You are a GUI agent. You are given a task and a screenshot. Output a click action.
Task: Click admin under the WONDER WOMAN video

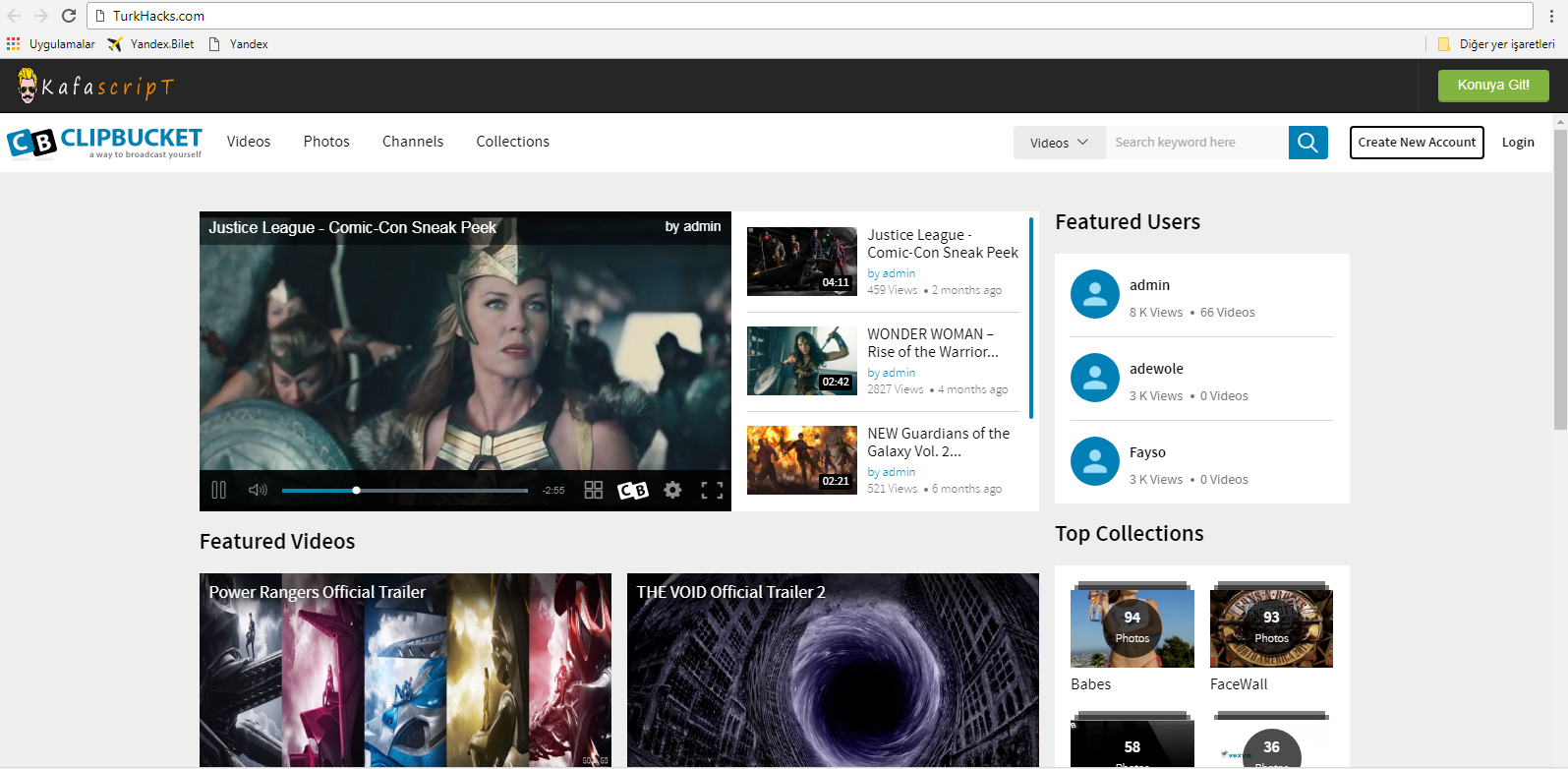(899, 373)
